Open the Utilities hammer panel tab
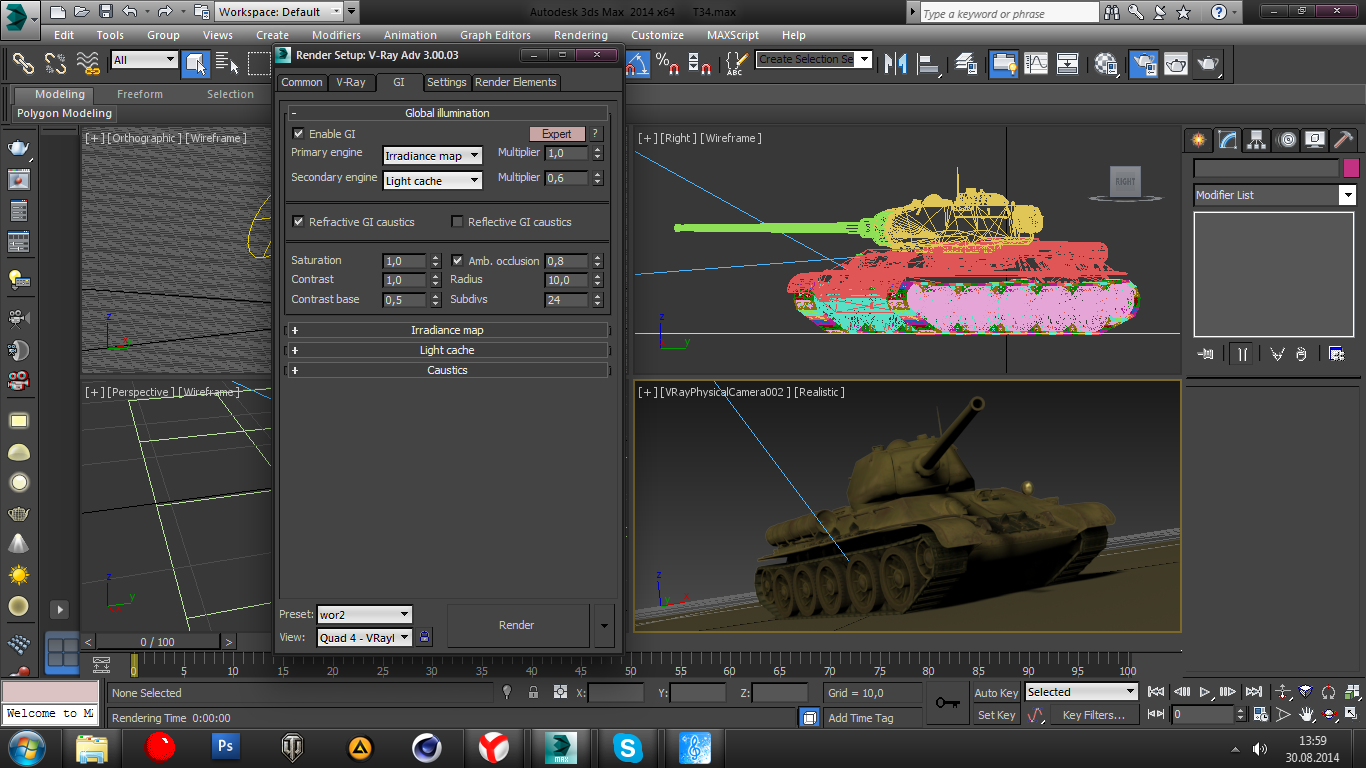This screenshot has height=768, width=1366. tap(1344, 140)
